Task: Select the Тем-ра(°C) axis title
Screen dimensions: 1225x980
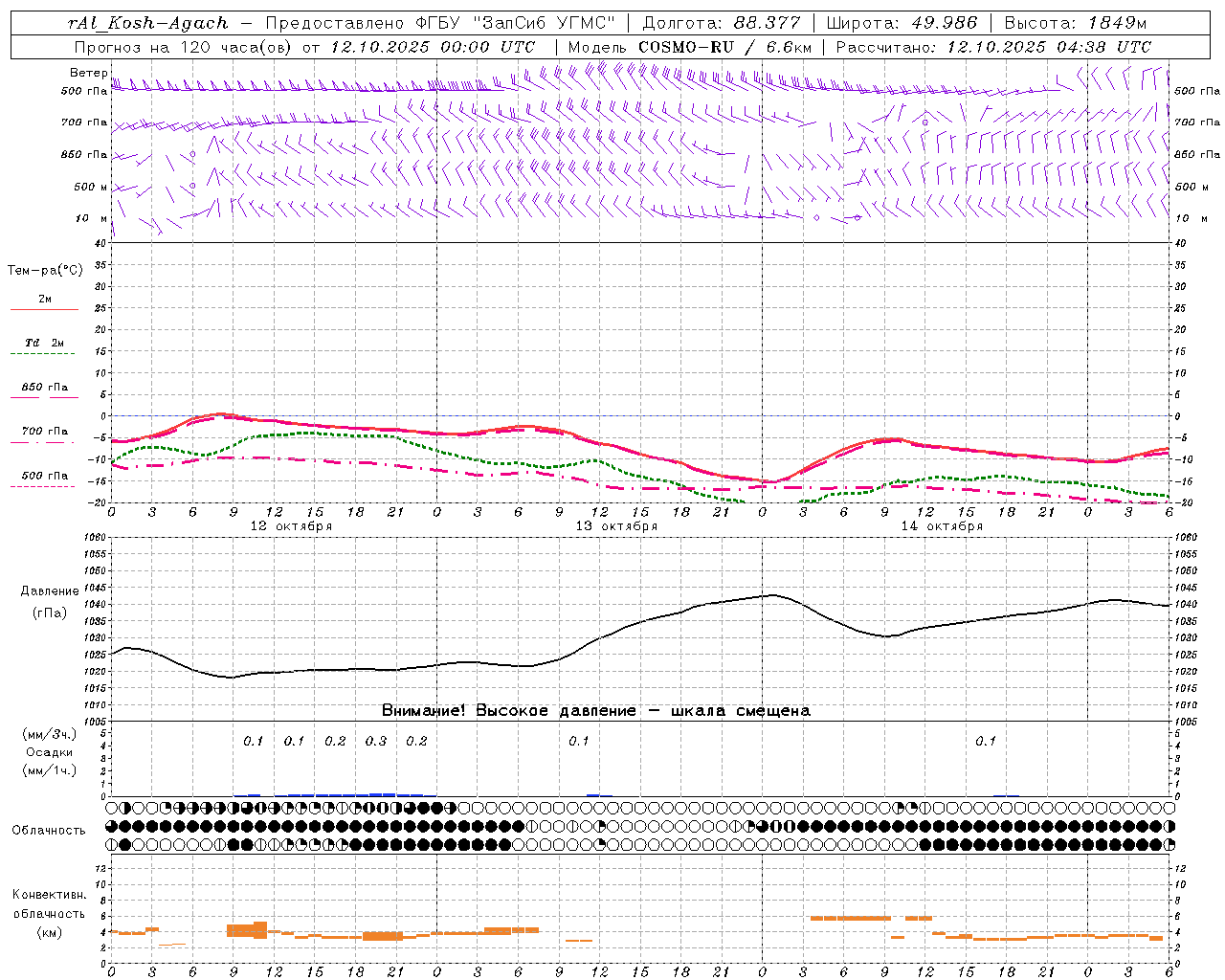Action: tap(45, 271)
